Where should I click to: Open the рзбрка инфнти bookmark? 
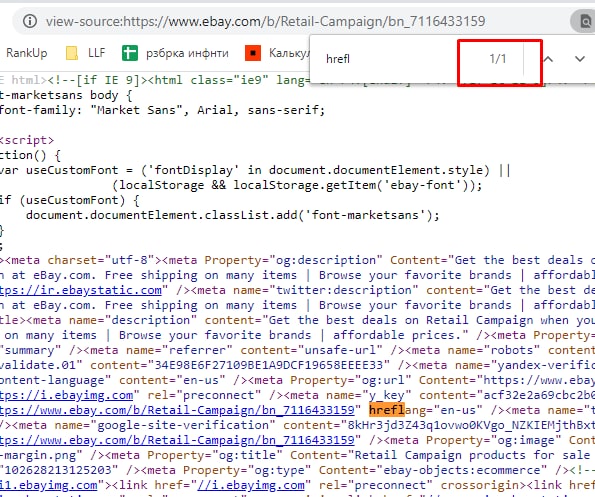coord(187,53)
